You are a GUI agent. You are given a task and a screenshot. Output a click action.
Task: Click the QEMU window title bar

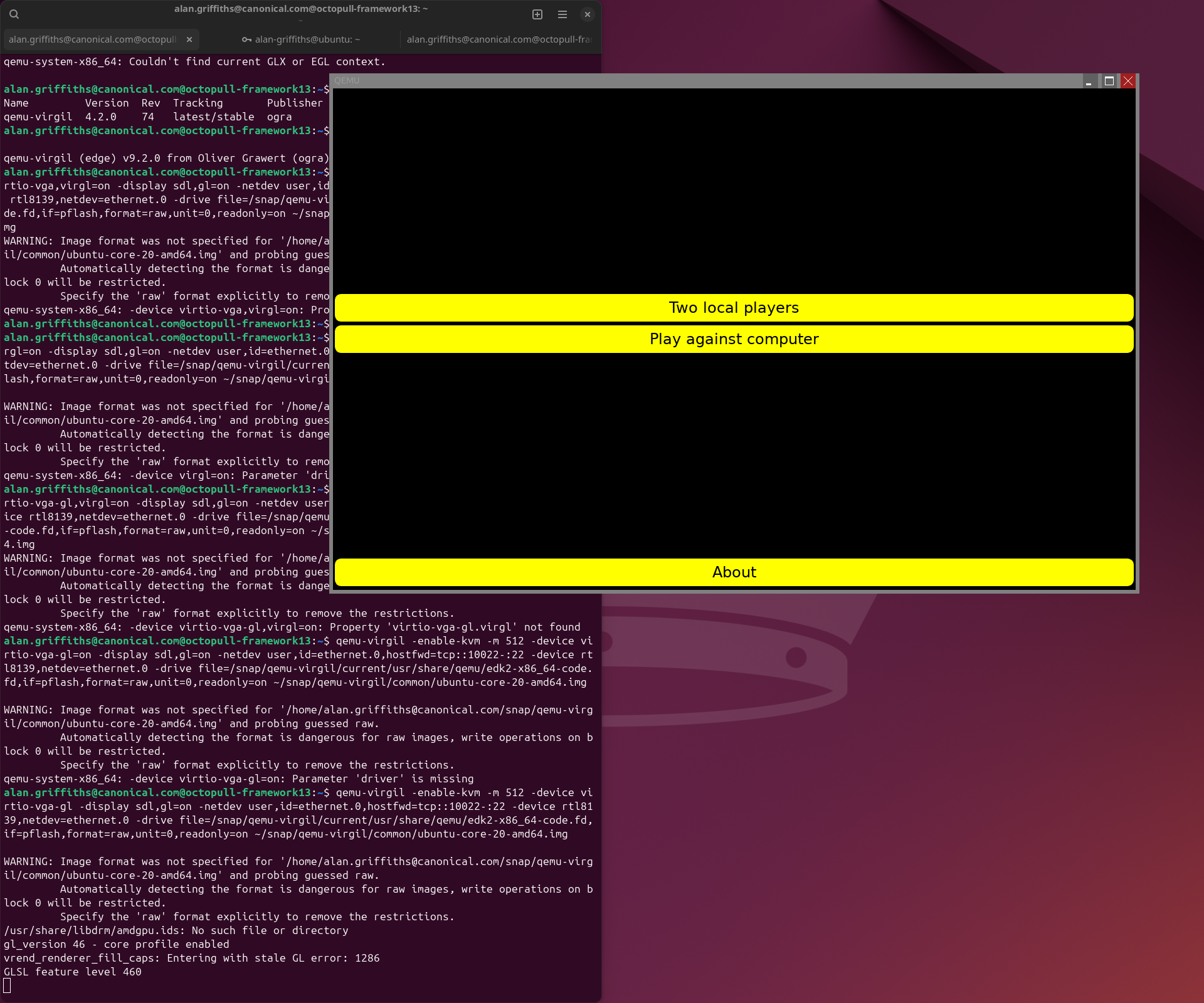(690, 81)
